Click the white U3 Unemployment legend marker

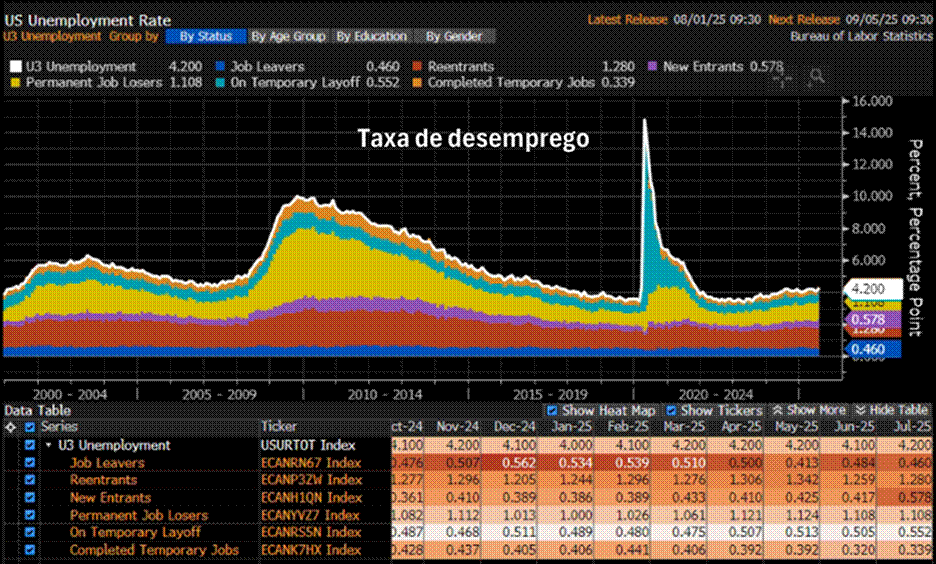tap(15, 67)
